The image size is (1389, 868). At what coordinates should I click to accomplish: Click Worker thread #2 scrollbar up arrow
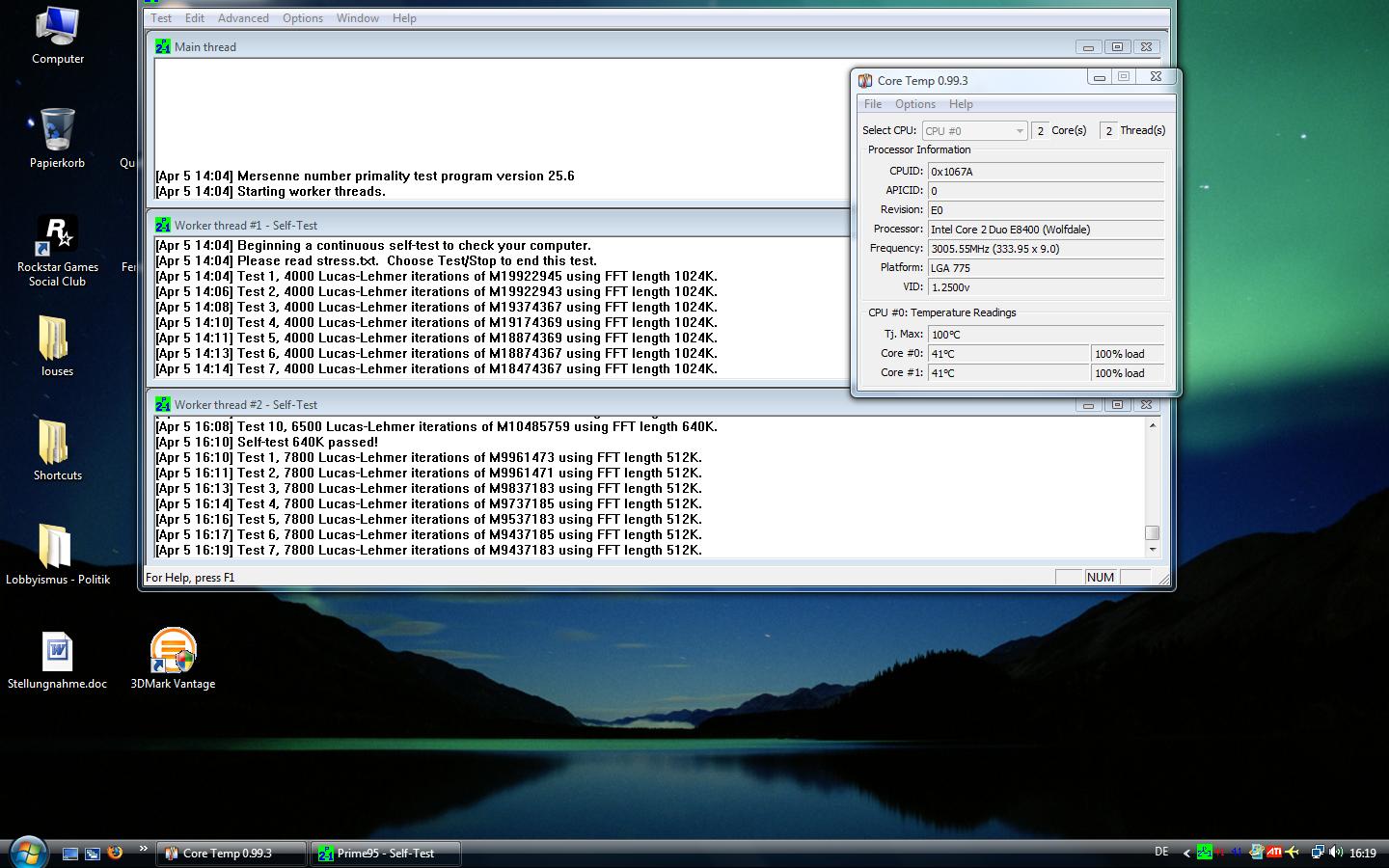1152,425
